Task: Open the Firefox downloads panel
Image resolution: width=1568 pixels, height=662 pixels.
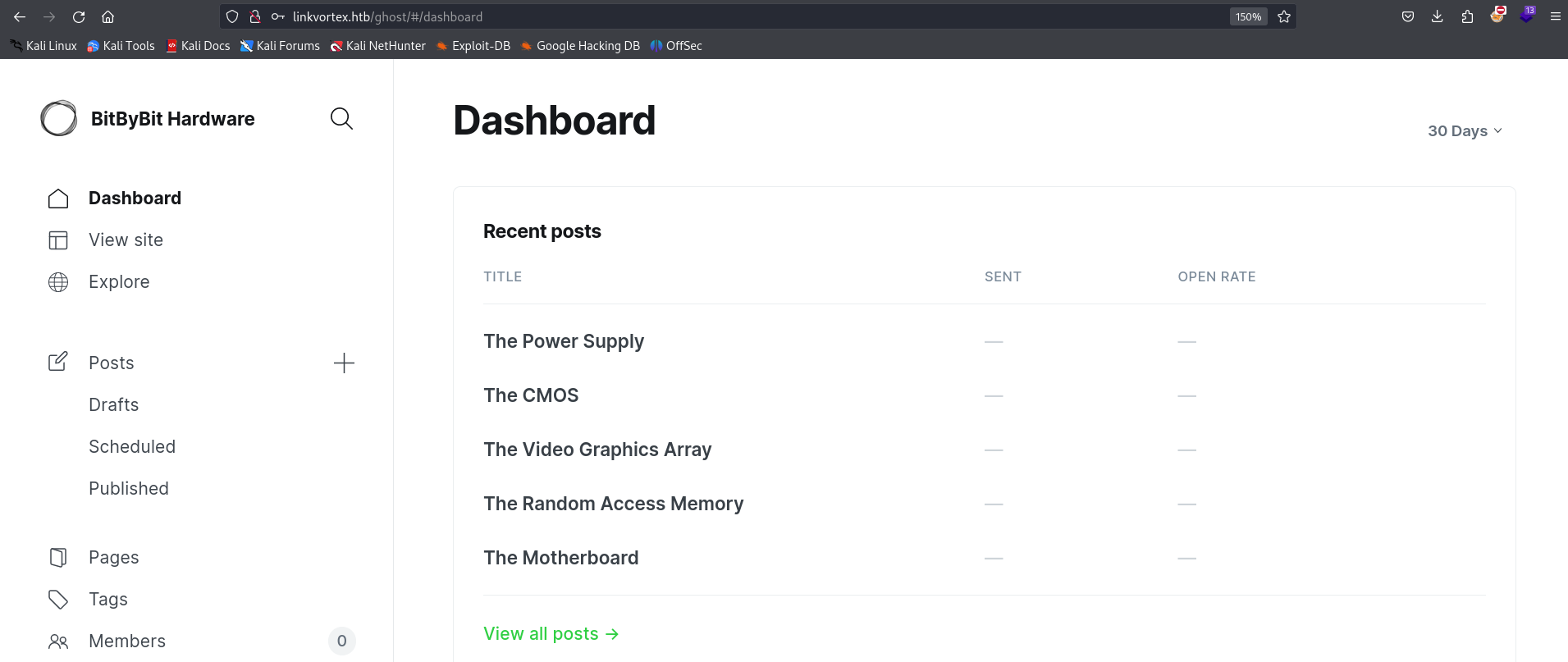Action: pos(1438,16)
